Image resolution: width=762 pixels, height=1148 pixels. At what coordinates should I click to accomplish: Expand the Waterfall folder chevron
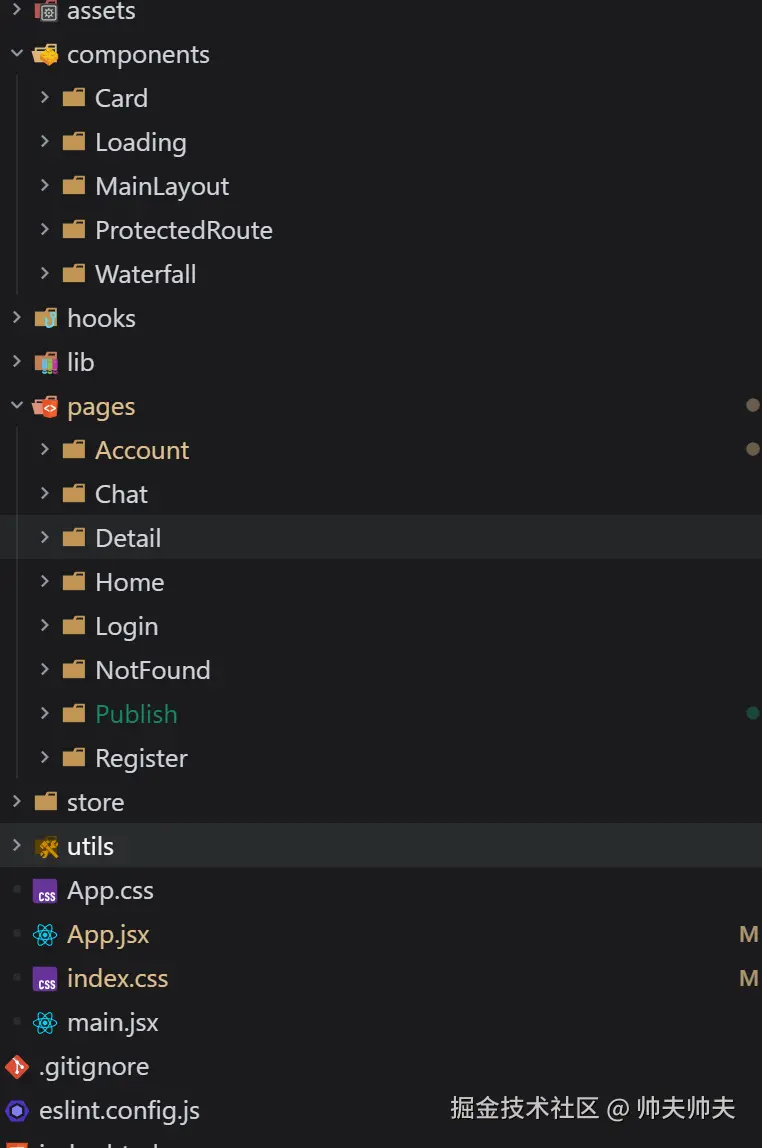click(x=45, y=274)
